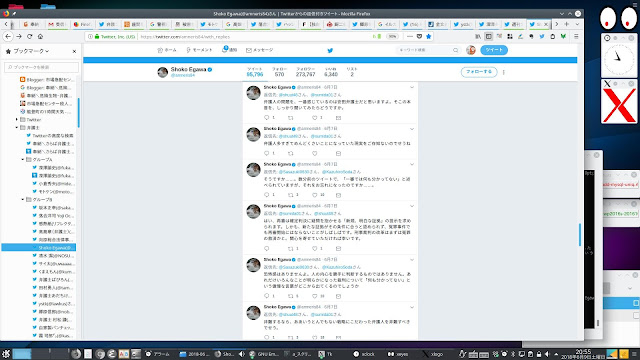
Task: Click the taskbar clock showing 20:55
Action: [583, 354]
